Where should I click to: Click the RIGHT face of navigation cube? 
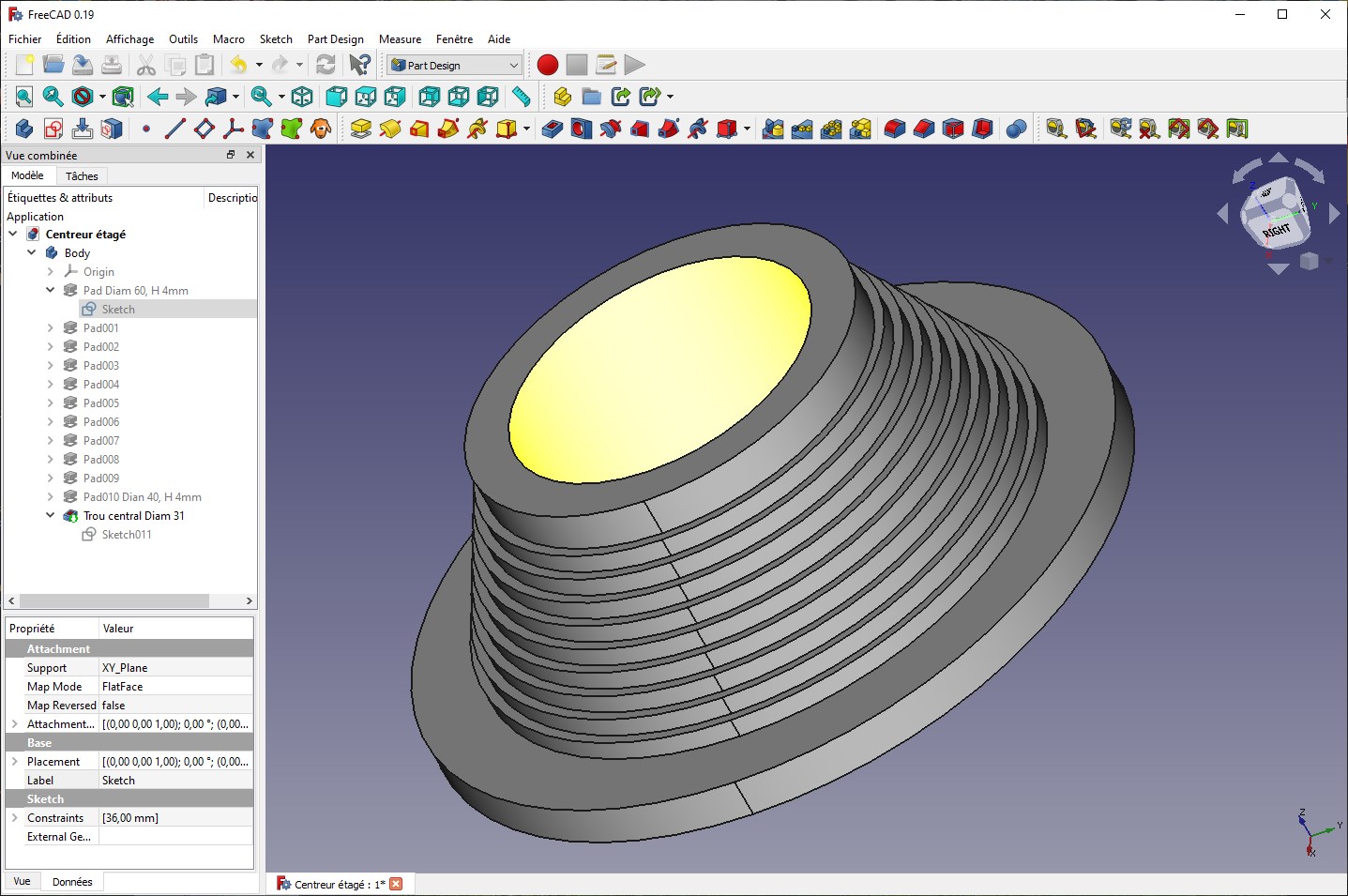click(x=1276, y=230)
